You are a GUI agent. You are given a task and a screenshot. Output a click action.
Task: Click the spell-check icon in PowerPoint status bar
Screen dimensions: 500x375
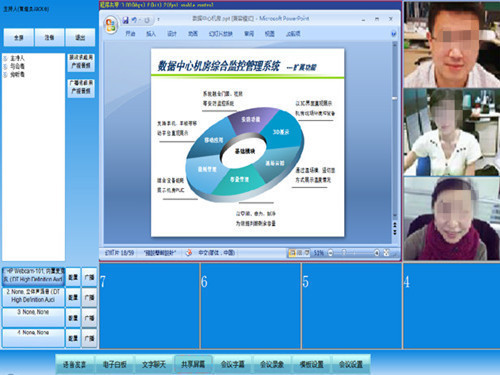[x=189, y=253]
